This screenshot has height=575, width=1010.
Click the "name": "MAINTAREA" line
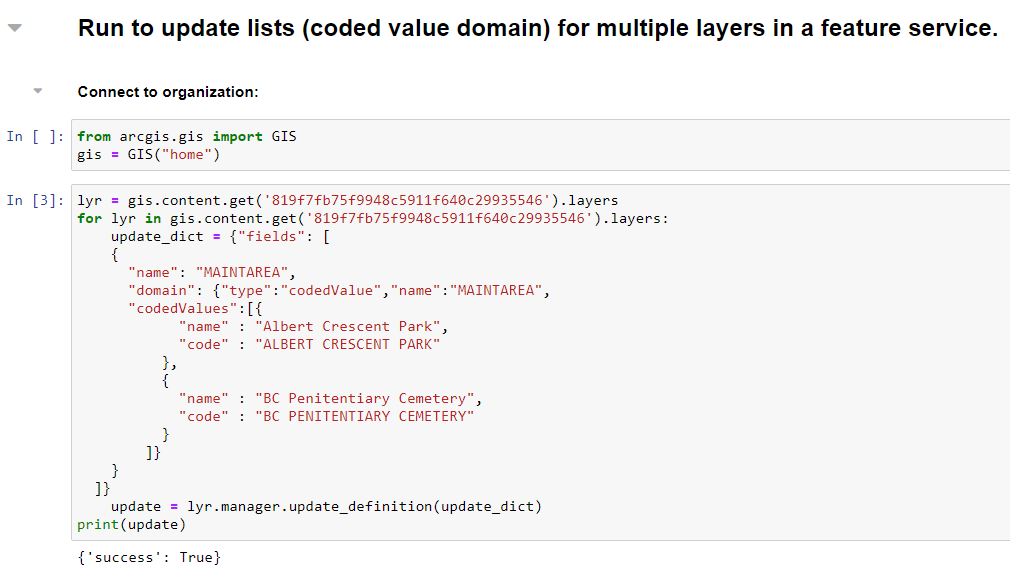click(x=212, y=272)
